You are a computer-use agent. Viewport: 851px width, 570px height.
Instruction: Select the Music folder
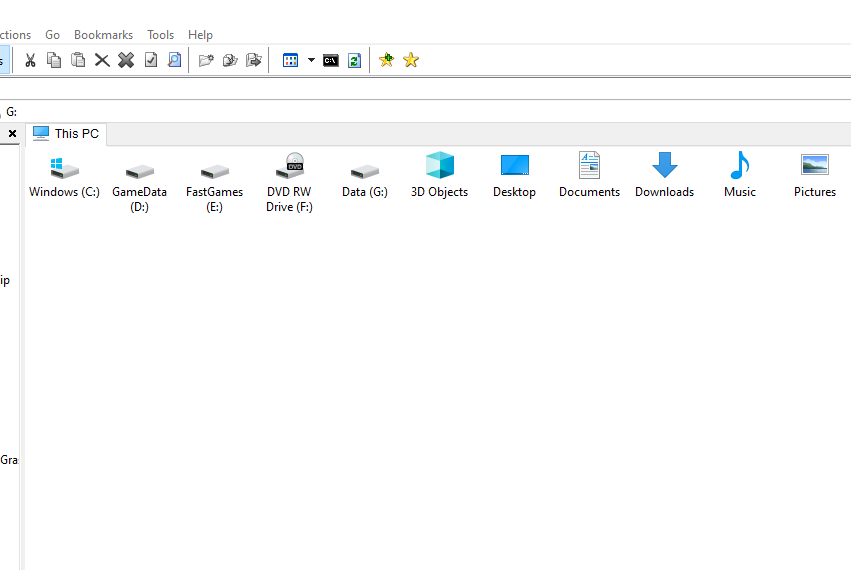point(740,176)
